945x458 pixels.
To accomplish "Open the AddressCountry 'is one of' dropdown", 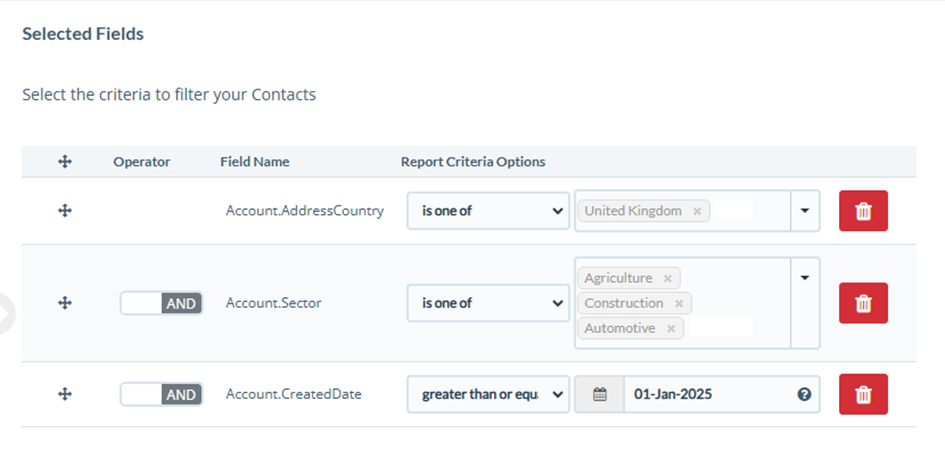I will [488, 211].
